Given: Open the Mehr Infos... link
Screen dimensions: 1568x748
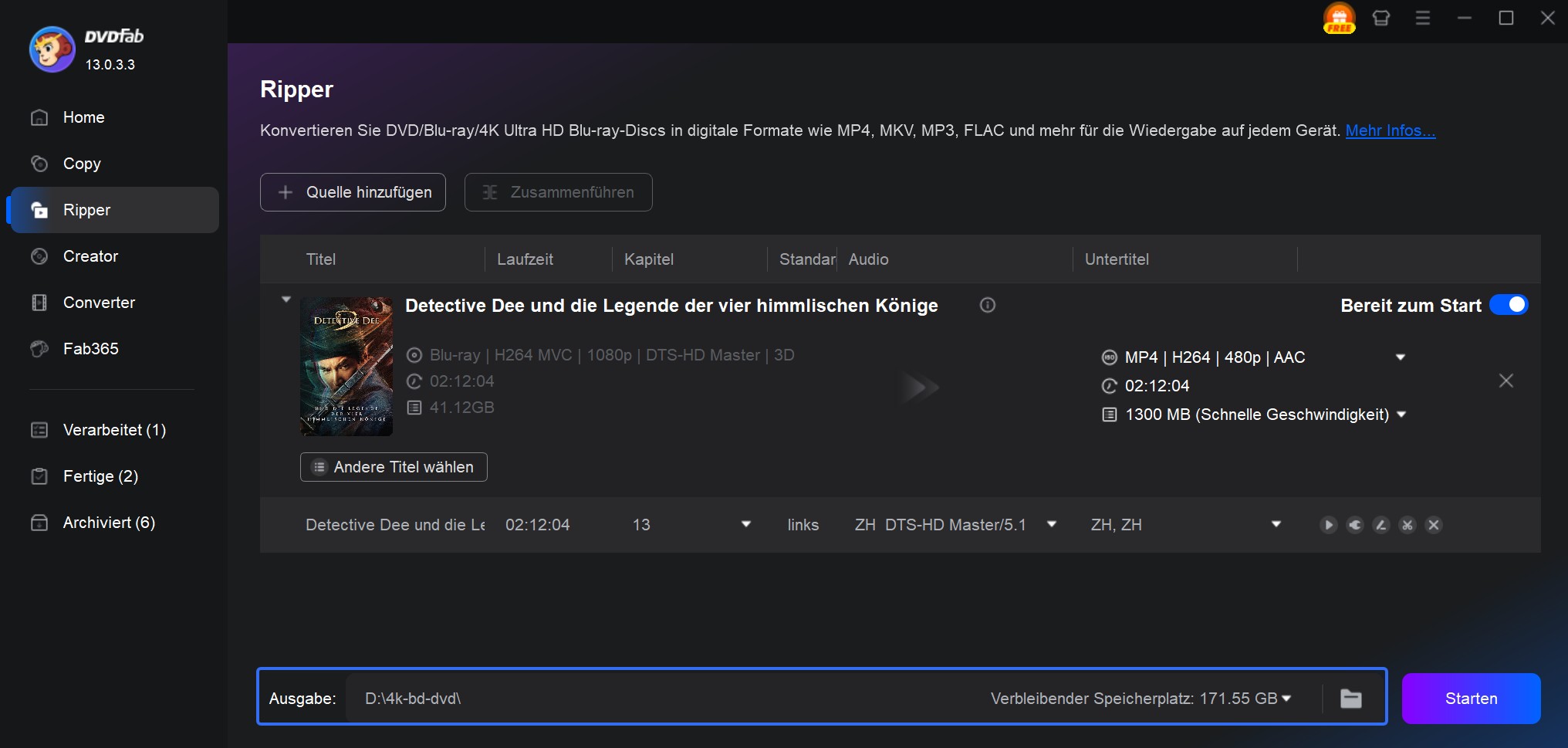Looking at the screenshot, I should pos(1391,130).
